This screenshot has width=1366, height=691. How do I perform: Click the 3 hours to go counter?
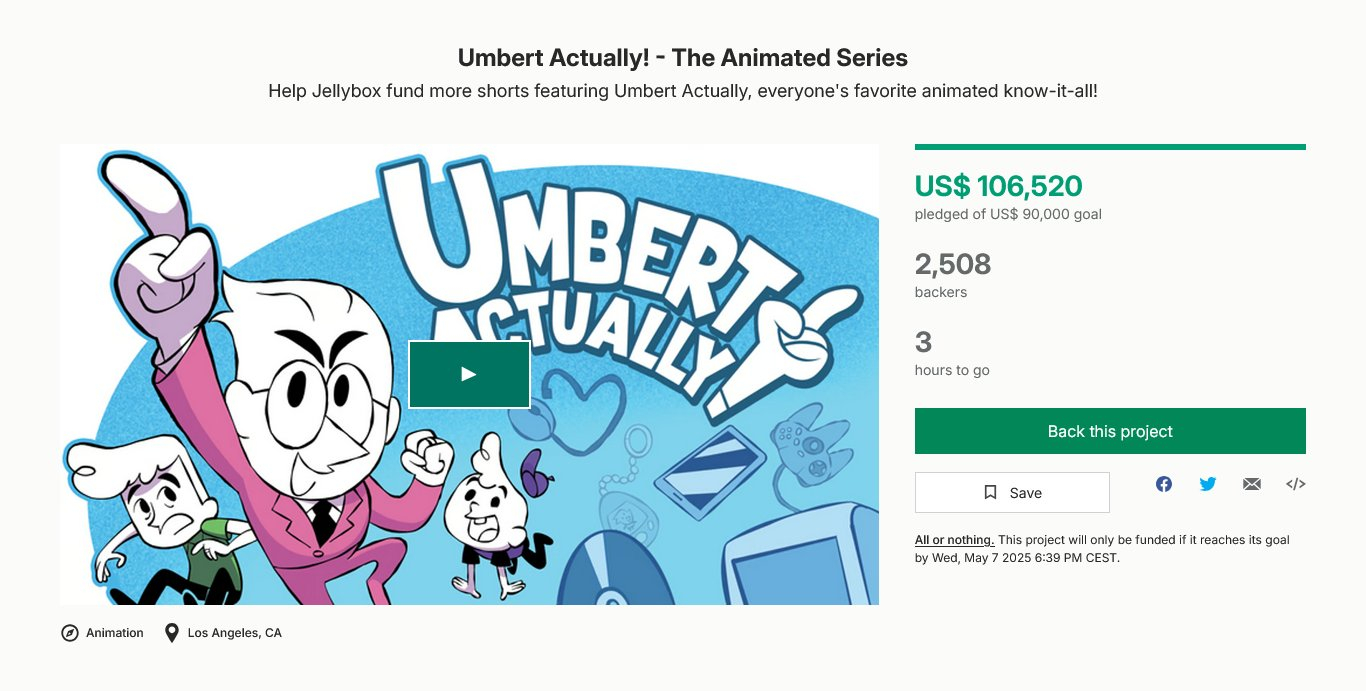pyautogui.click(x=923, y=343)
